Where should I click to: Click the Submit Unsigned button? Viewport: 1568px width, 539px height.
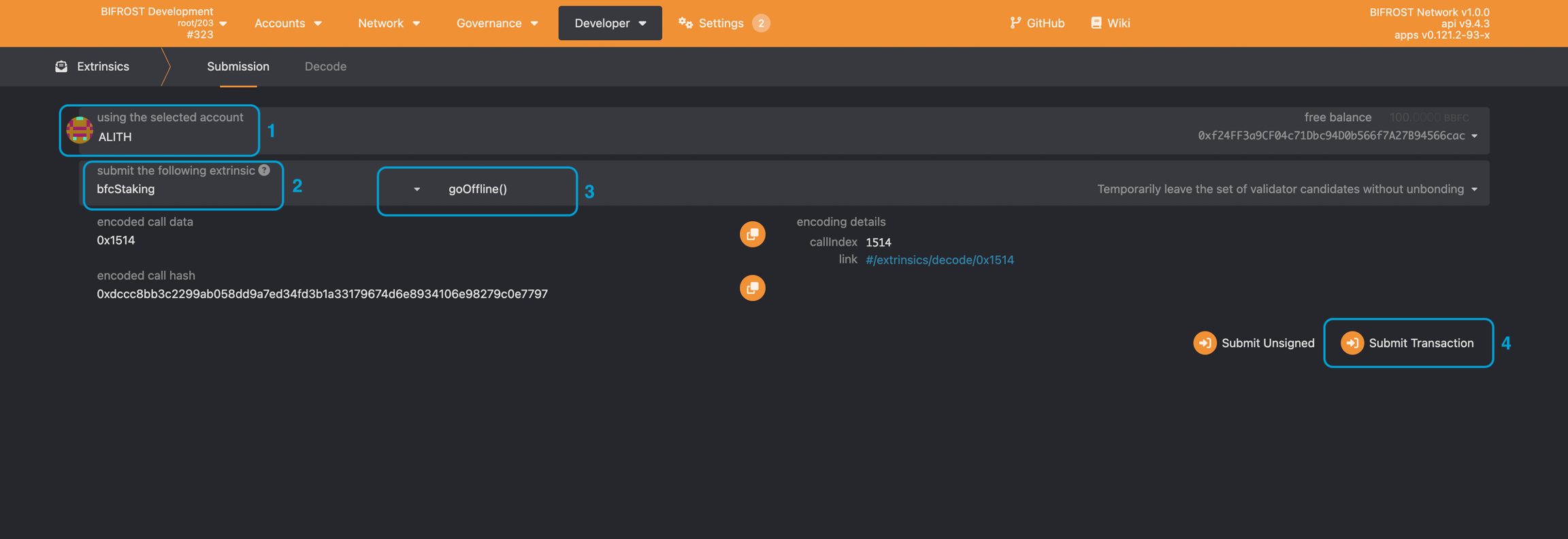coord(1254,343)
